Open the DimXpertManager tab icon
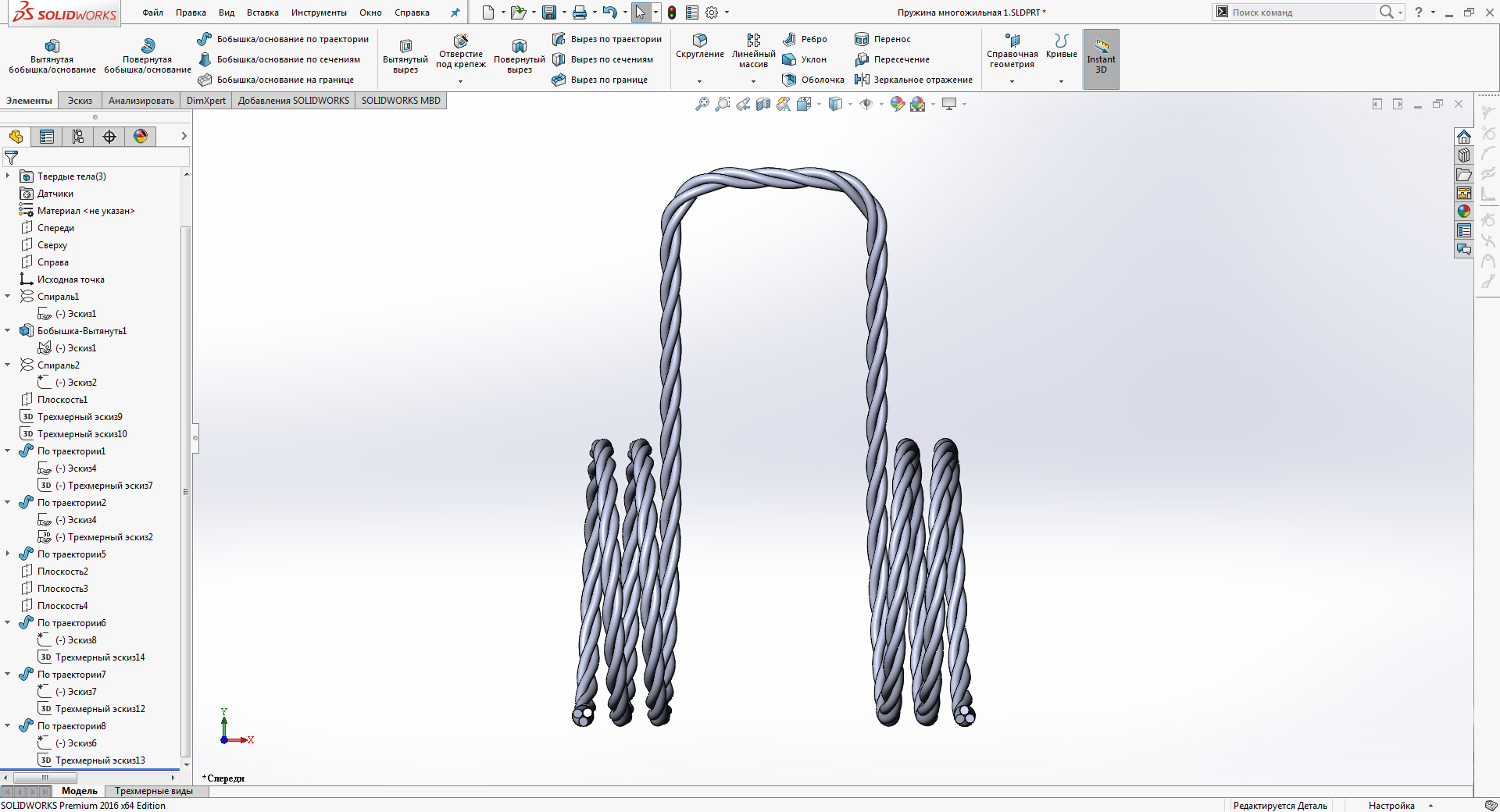 click(x=109, y=137)
